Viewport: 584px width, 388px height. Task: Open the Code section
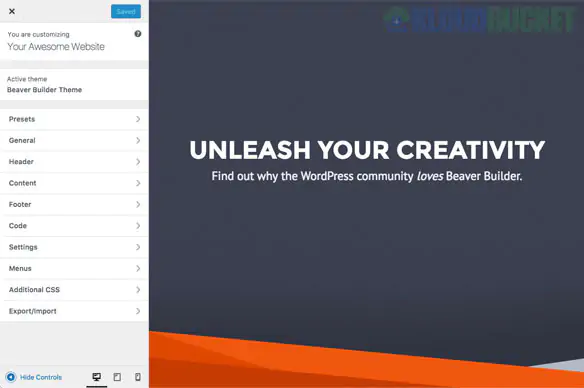tap(74, 226)
